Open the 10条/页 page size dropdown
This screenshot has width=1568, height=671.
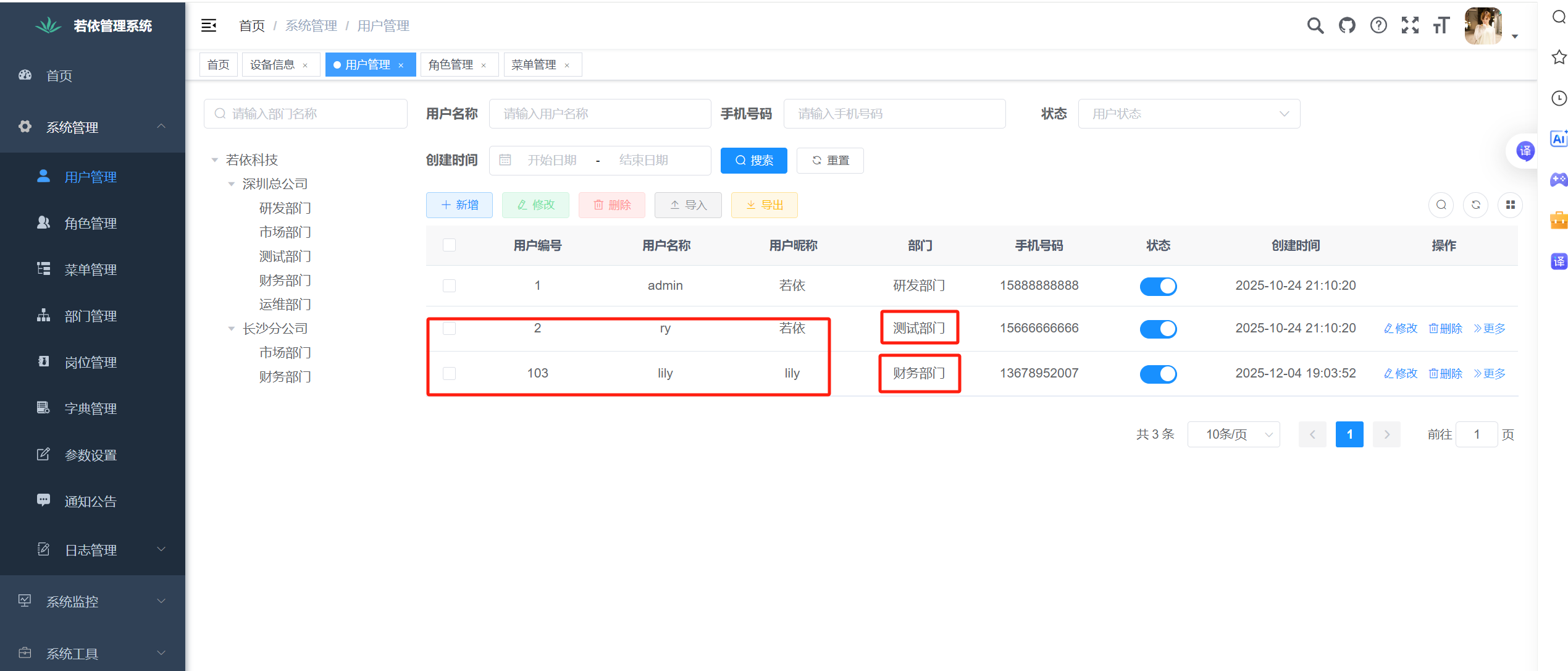coord(1233,434)
